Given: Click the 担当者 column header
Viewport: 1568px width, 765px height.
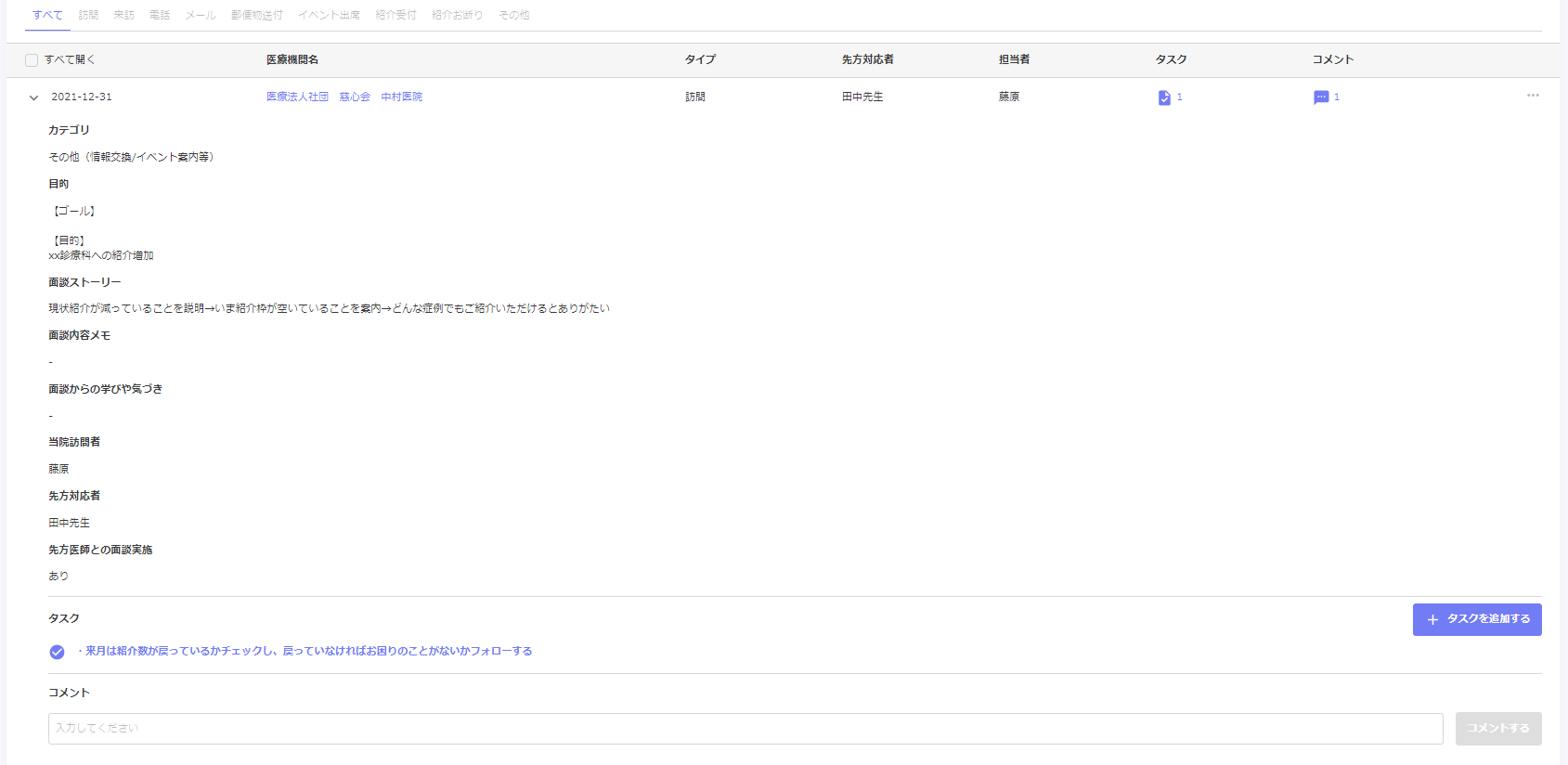Looking at the screenshot, I should (x=1014, y=59).
